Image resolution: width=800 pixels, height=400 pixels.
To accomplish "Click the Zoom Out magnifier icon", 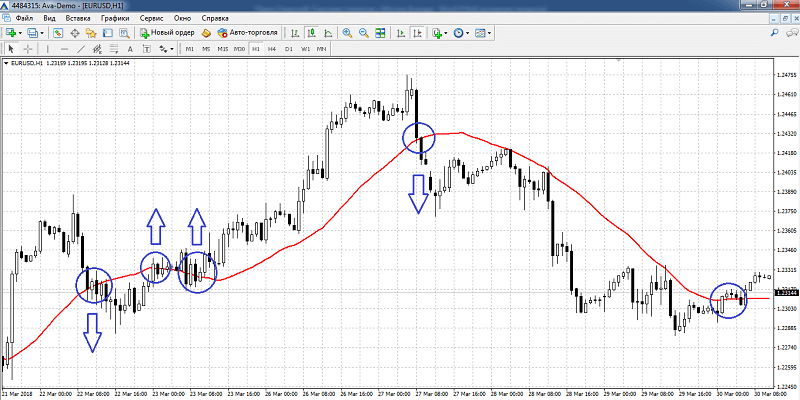I will point(364,33).
